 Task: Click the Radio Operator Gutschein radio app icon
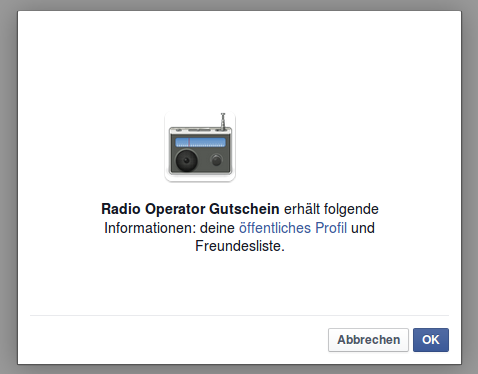tap(200, 147)
